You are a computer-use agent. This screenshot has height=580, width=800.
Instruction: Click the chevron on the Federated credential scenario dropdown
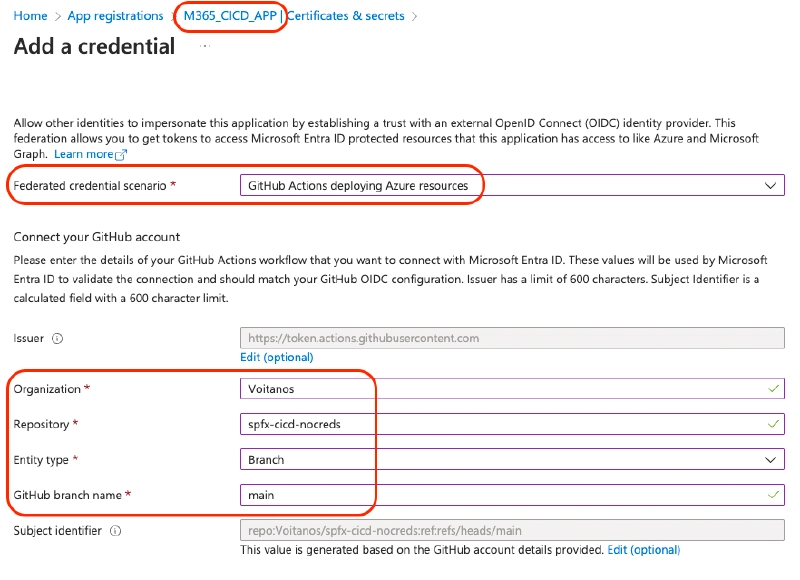tap(771, 185)
